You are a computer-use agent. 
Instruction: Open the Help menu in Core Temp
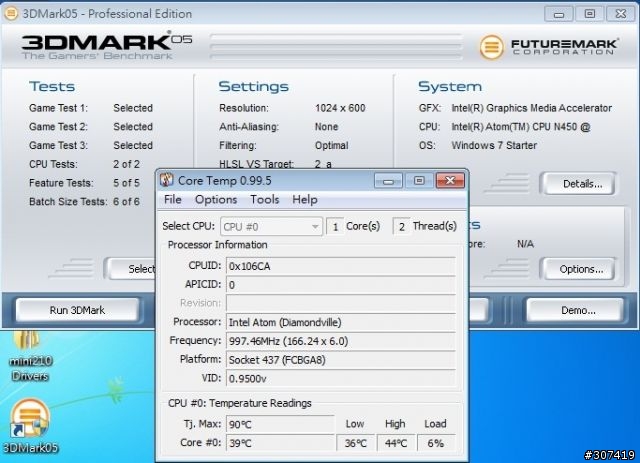point(304,200)
